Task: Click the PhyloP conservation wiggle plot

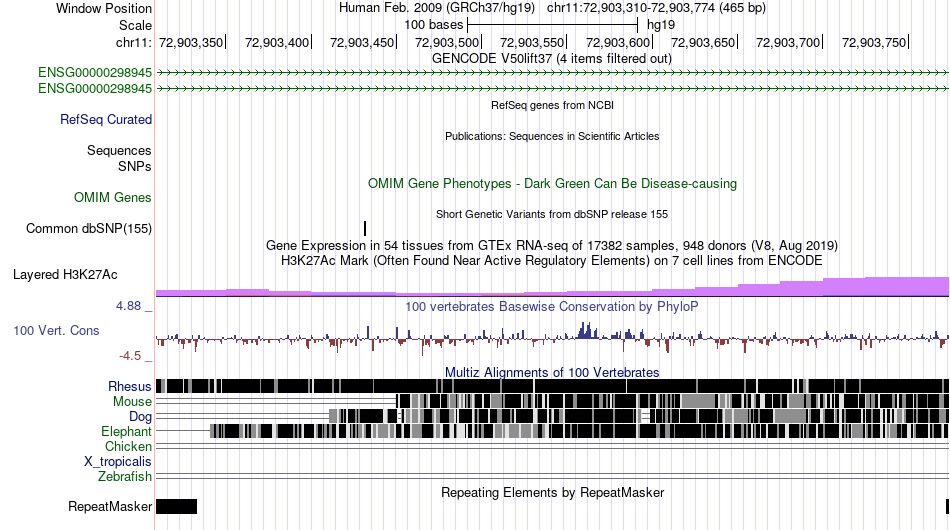Action: coord(552,338)
